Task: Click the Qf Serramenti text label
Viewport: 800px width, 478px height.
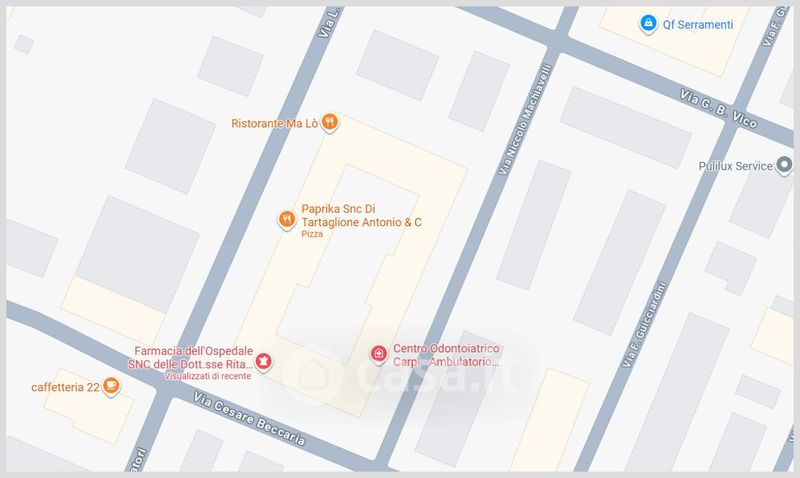Action: (x=697, y=24)
